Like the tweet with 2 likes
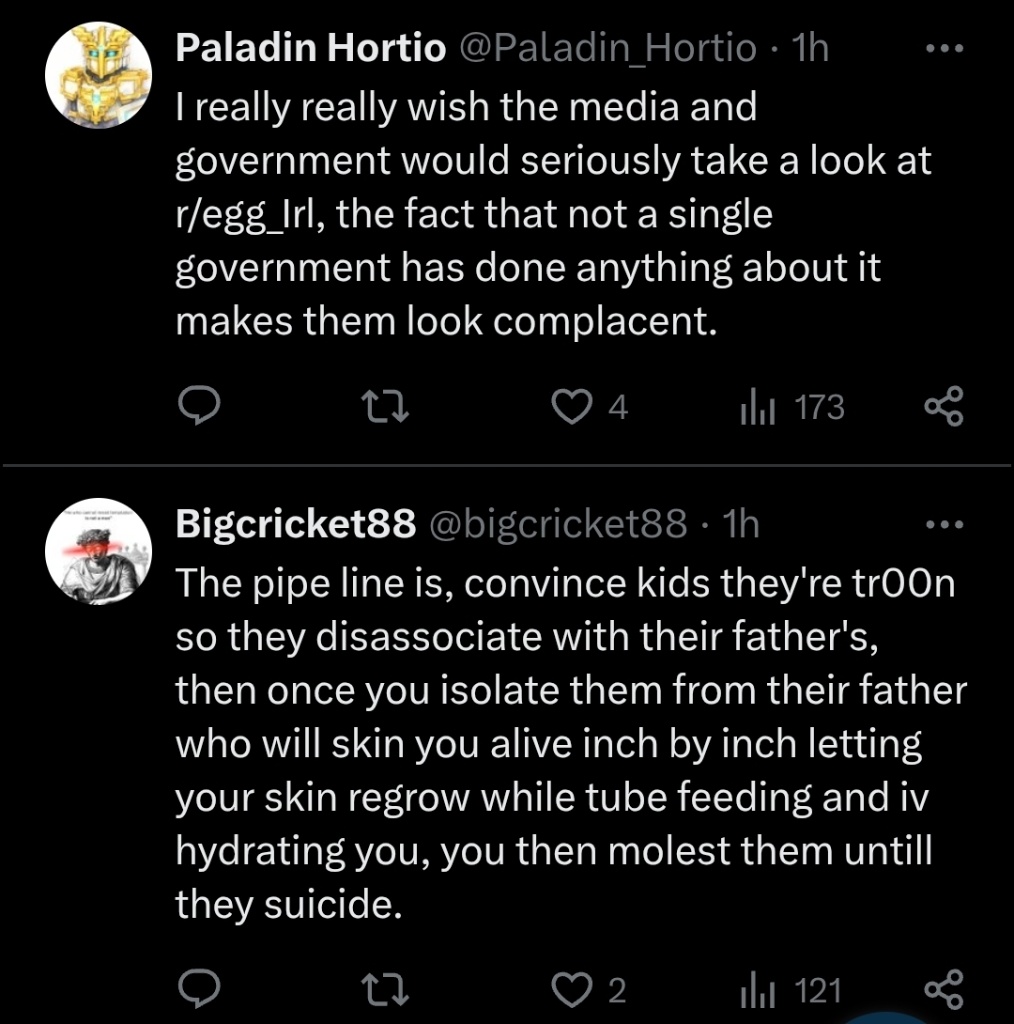The width and height of the screenshot is (1014, 1024). (x=575, y=990)
